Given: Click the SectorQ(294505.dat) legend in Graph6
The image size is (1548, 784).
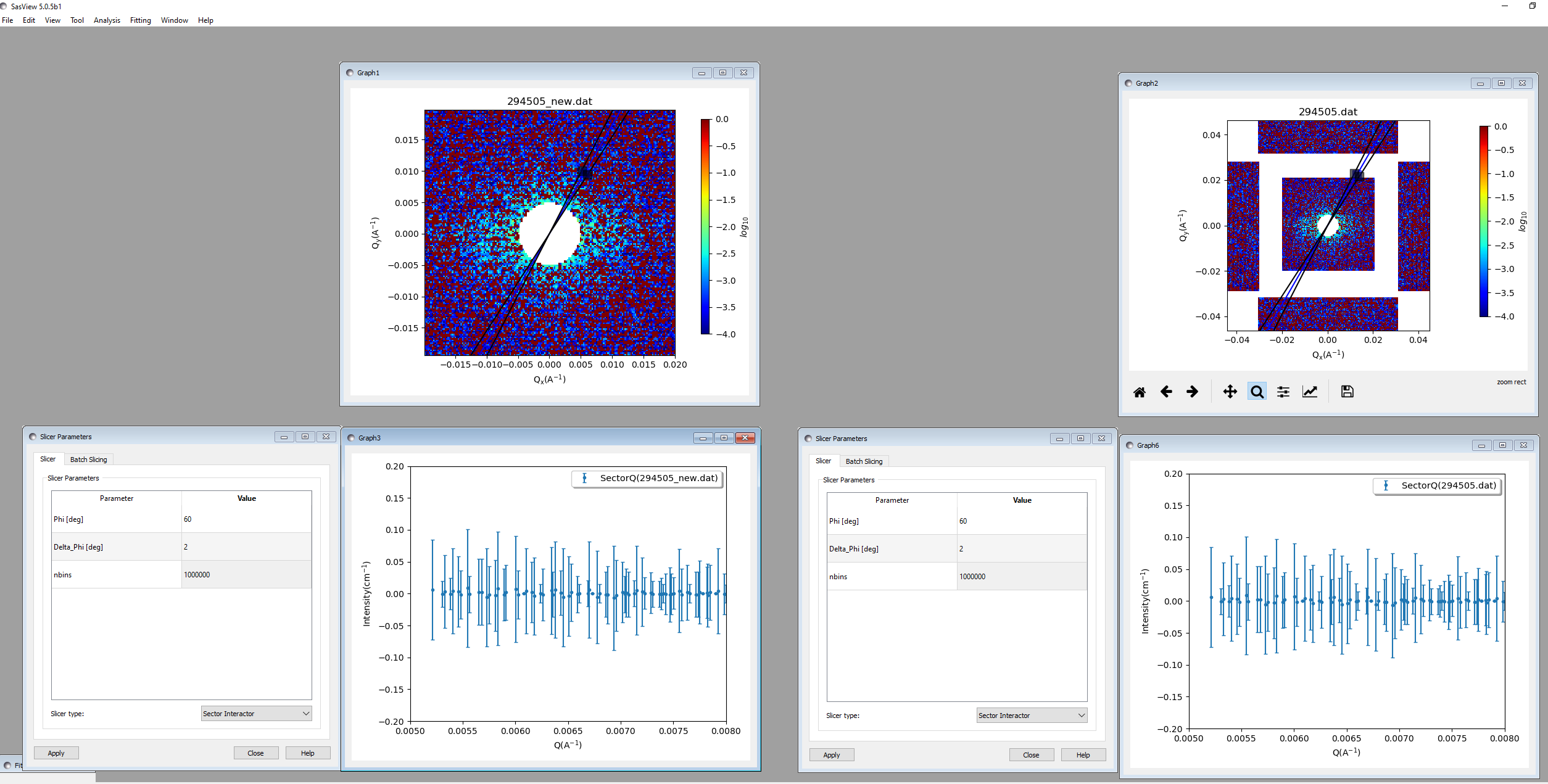Looking at the screenshot, I should pyautogui.click(x=1438, y=485).
